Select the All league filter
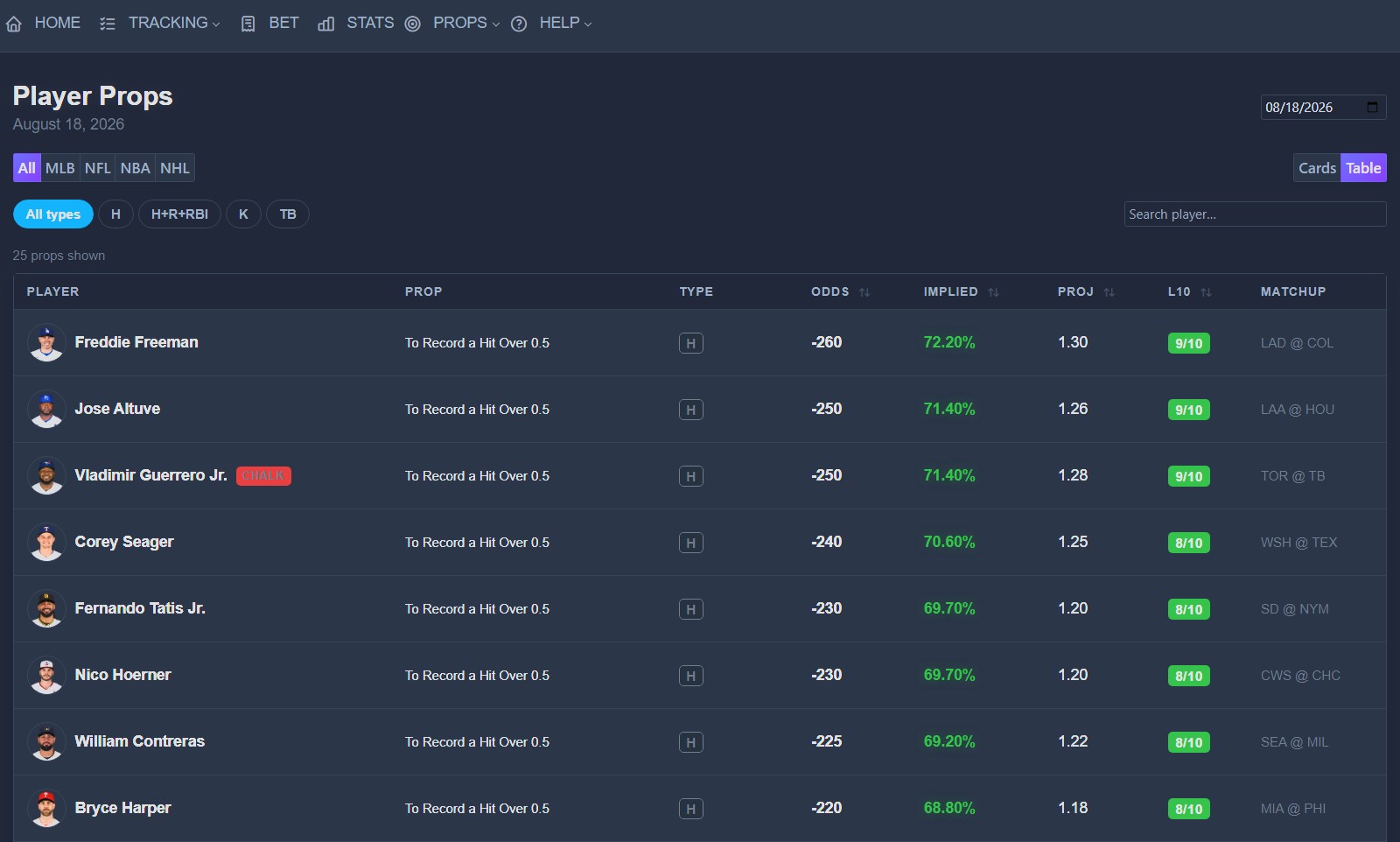The image size is (1400, 842). (27, 168)
